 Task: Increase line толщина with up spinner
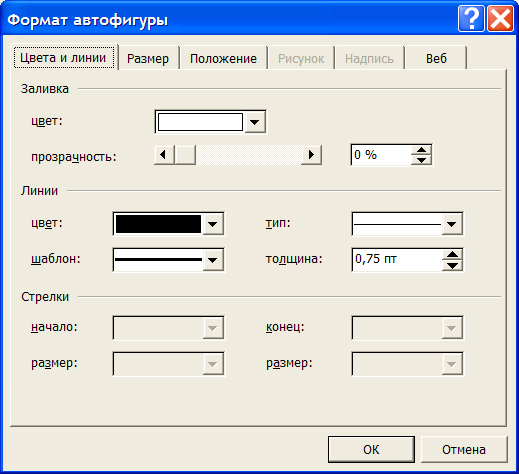click(452, 254)
